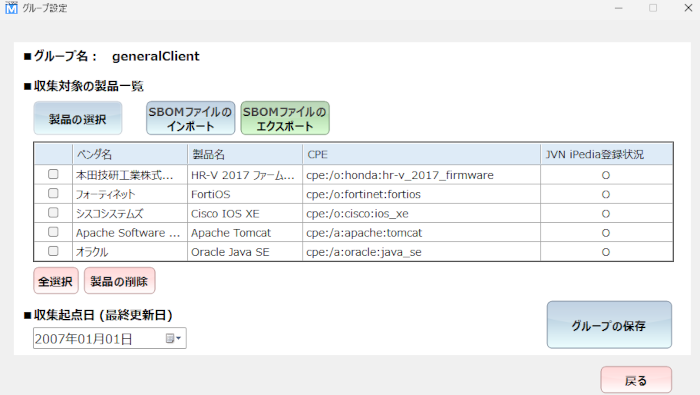Click the 製品の選択 button

click(78, 118)
